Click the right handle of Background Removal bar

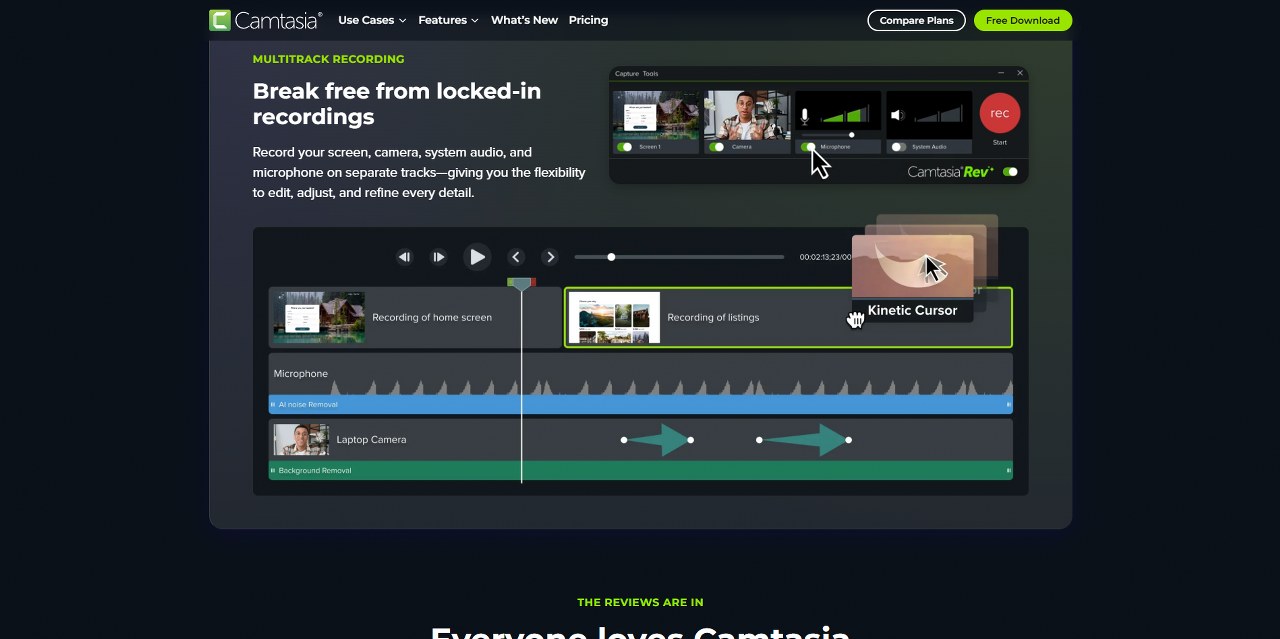(x=1008, y=471)
